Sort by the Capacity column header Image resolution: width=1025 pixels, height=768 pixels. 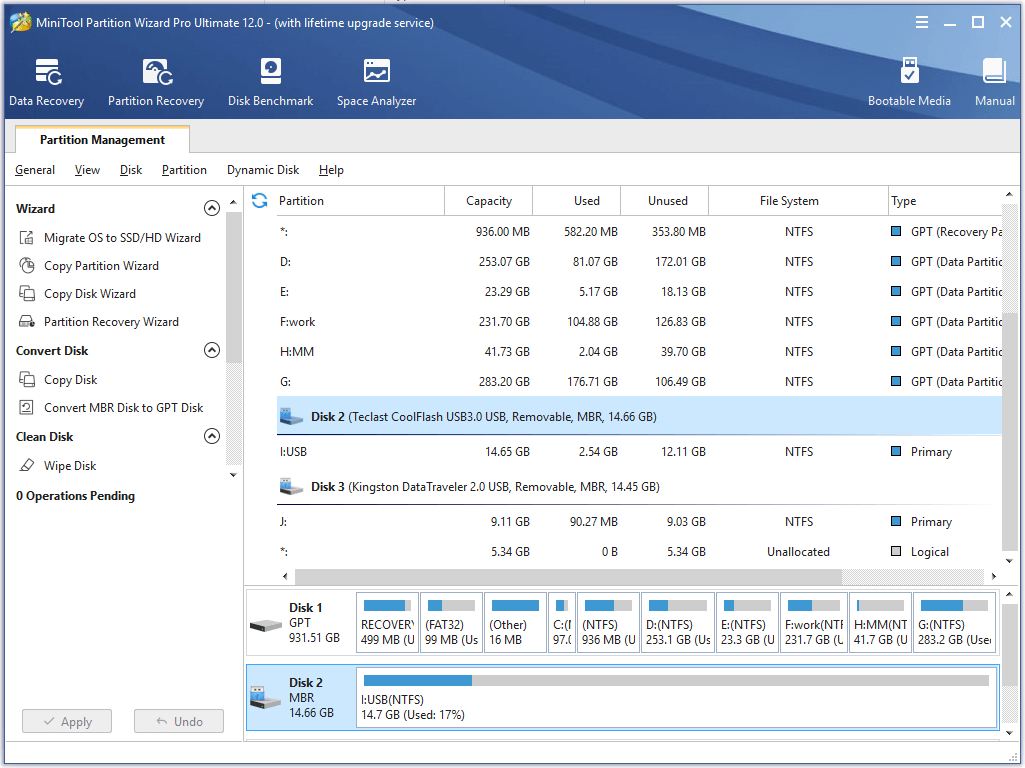tap(488, 201)
